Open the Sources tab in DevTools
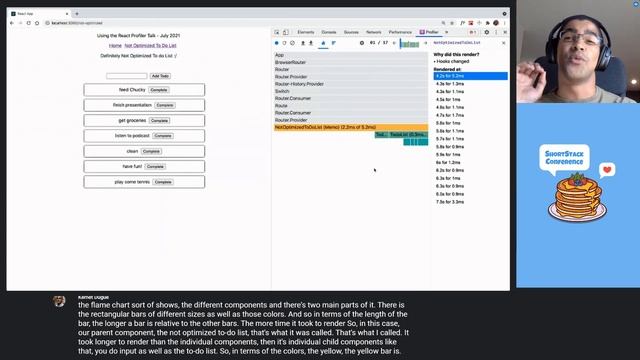Viewport: 640px width, 360px height. (351, 32)
